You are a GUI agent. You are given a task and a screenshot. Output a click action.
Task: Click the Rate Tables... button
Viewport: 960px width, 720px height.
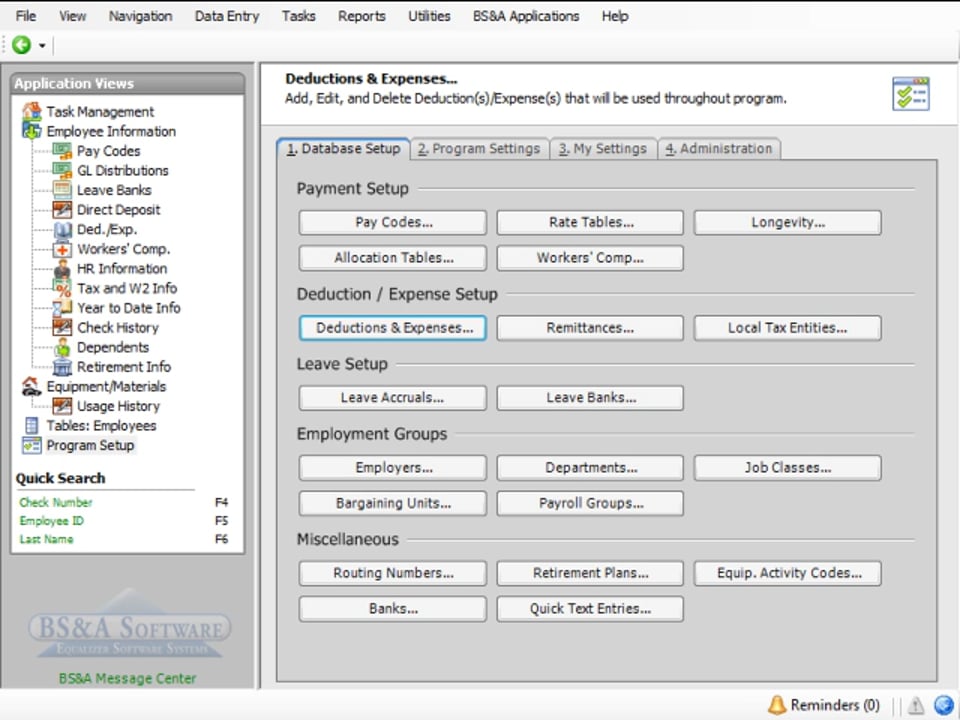coord(590,222)
